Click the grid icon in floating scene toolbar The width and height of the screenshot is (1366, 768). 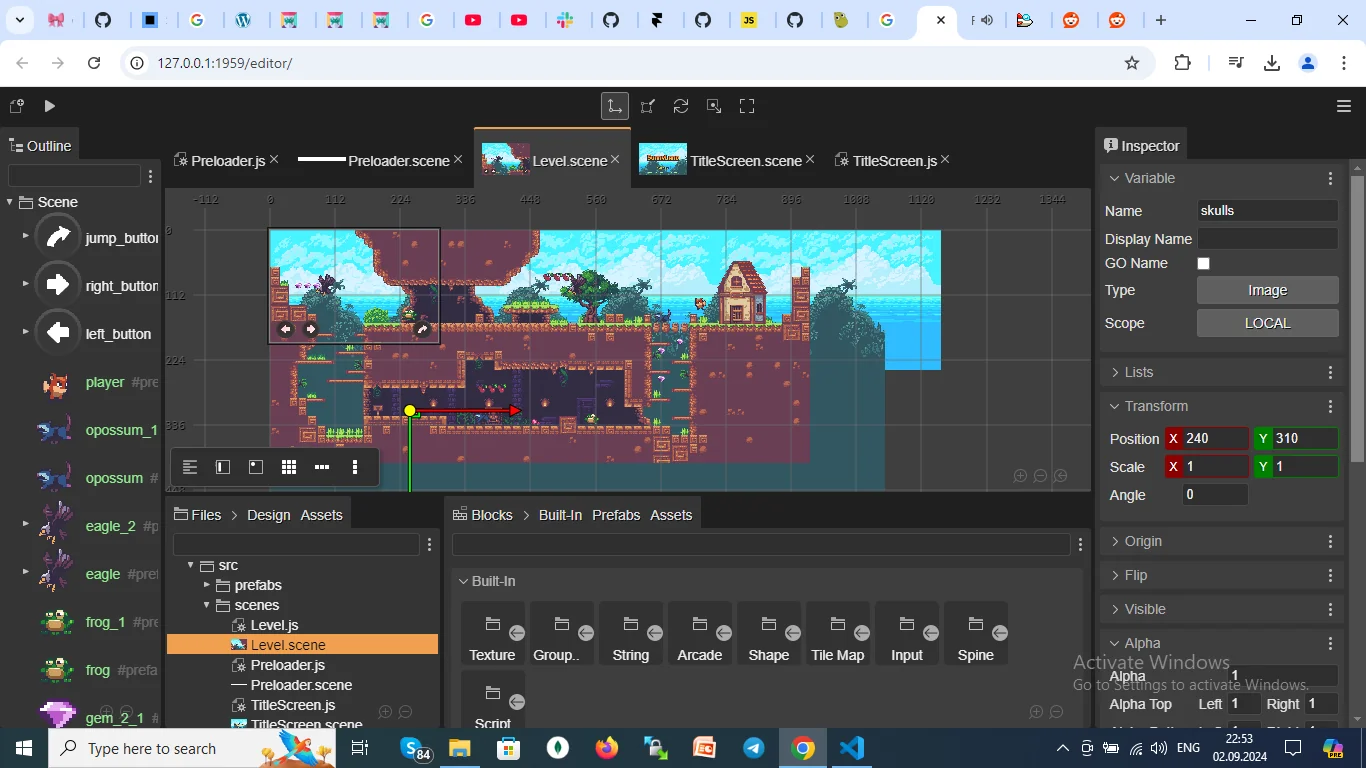(289, 467)
